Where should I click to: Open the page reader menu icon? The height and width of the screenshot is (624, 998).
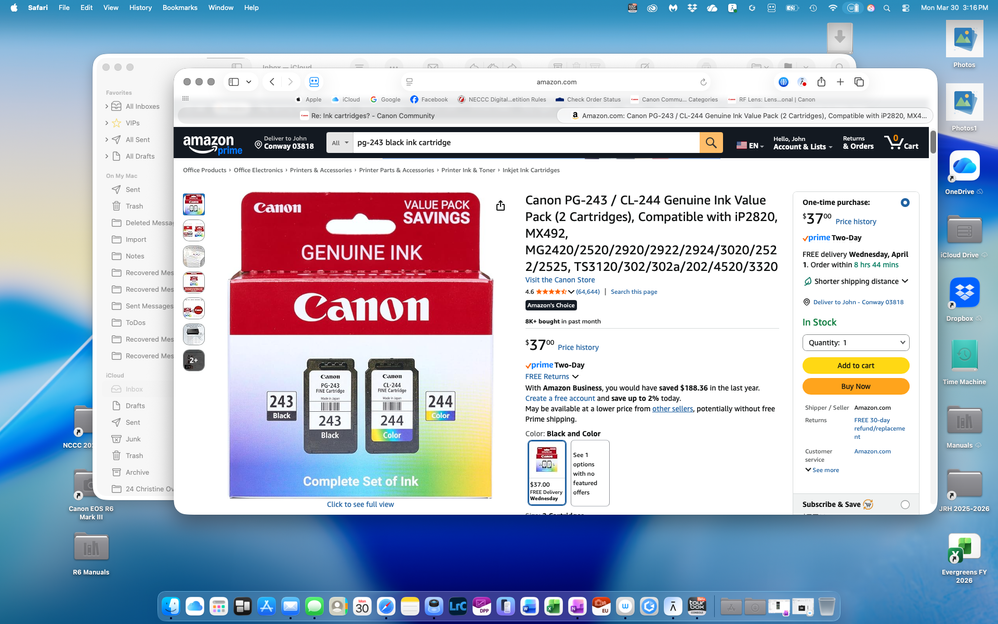point(409,82)
